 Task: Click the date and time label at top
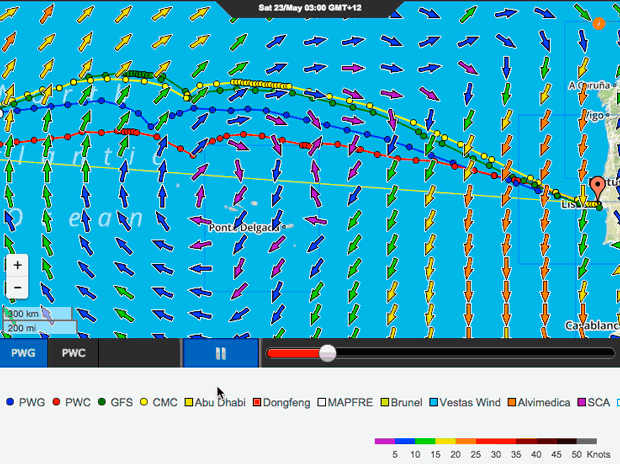point(309,7)
